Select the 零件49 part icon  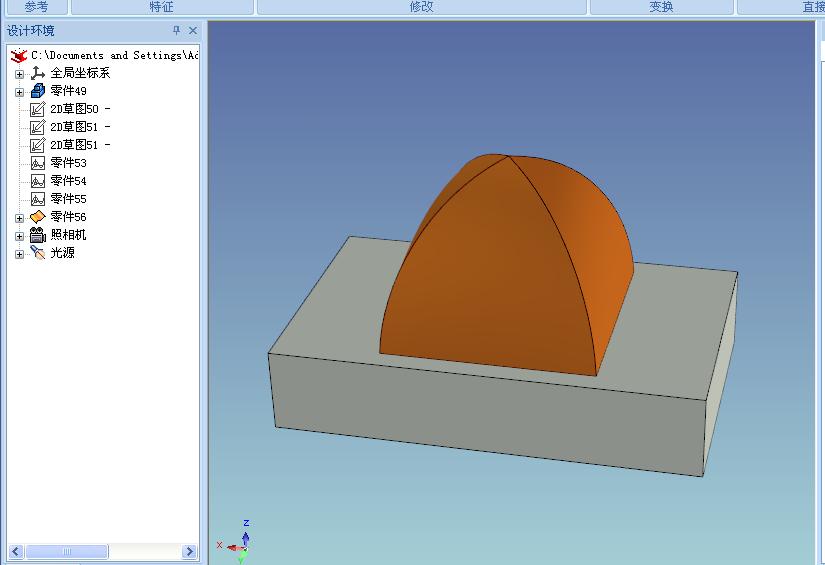(38, 91)
